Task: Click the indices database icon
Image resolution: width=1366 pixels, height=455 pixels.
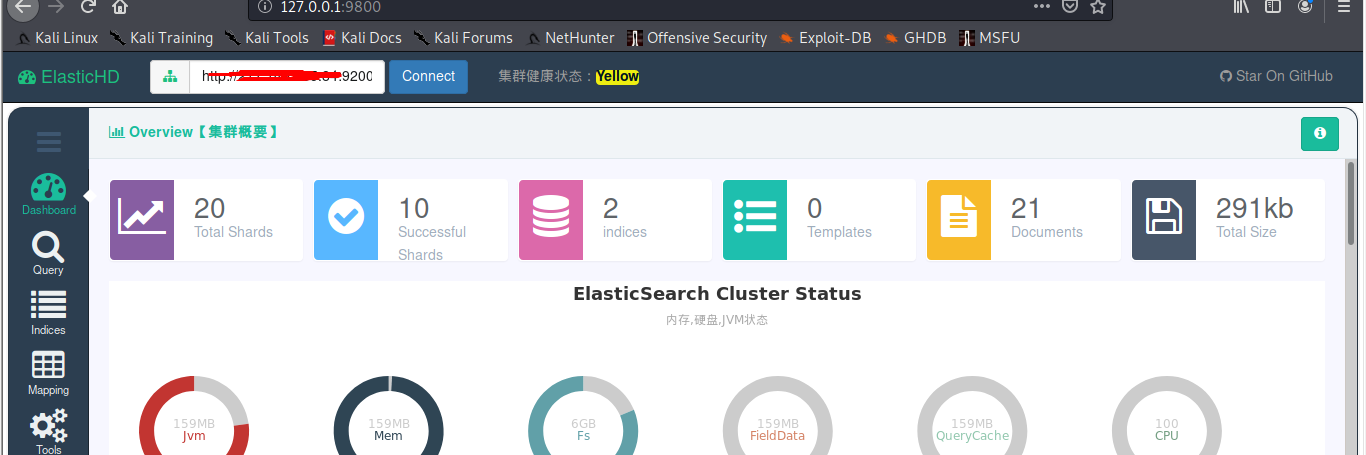Action: (x=551, y=216)
